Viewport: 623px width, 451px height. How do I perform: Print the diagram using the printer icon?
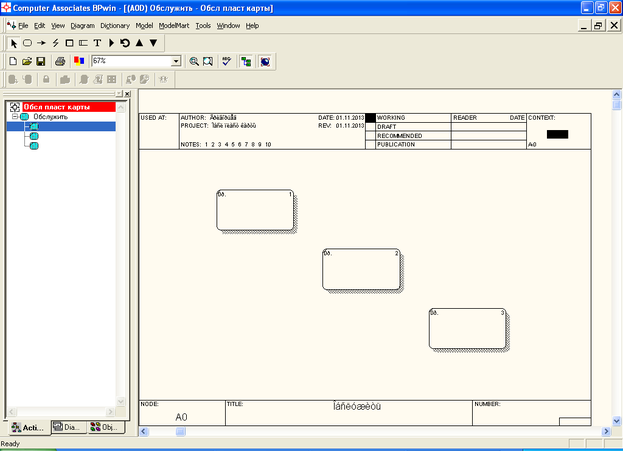click(x=60, y=61)
